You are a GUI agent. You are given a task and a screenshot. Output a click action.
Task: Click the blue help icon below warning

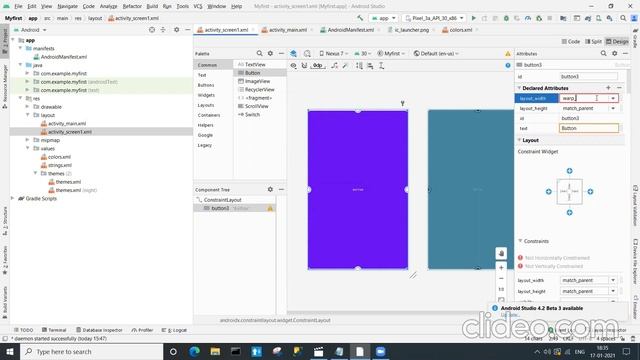(x=508, y=65)
